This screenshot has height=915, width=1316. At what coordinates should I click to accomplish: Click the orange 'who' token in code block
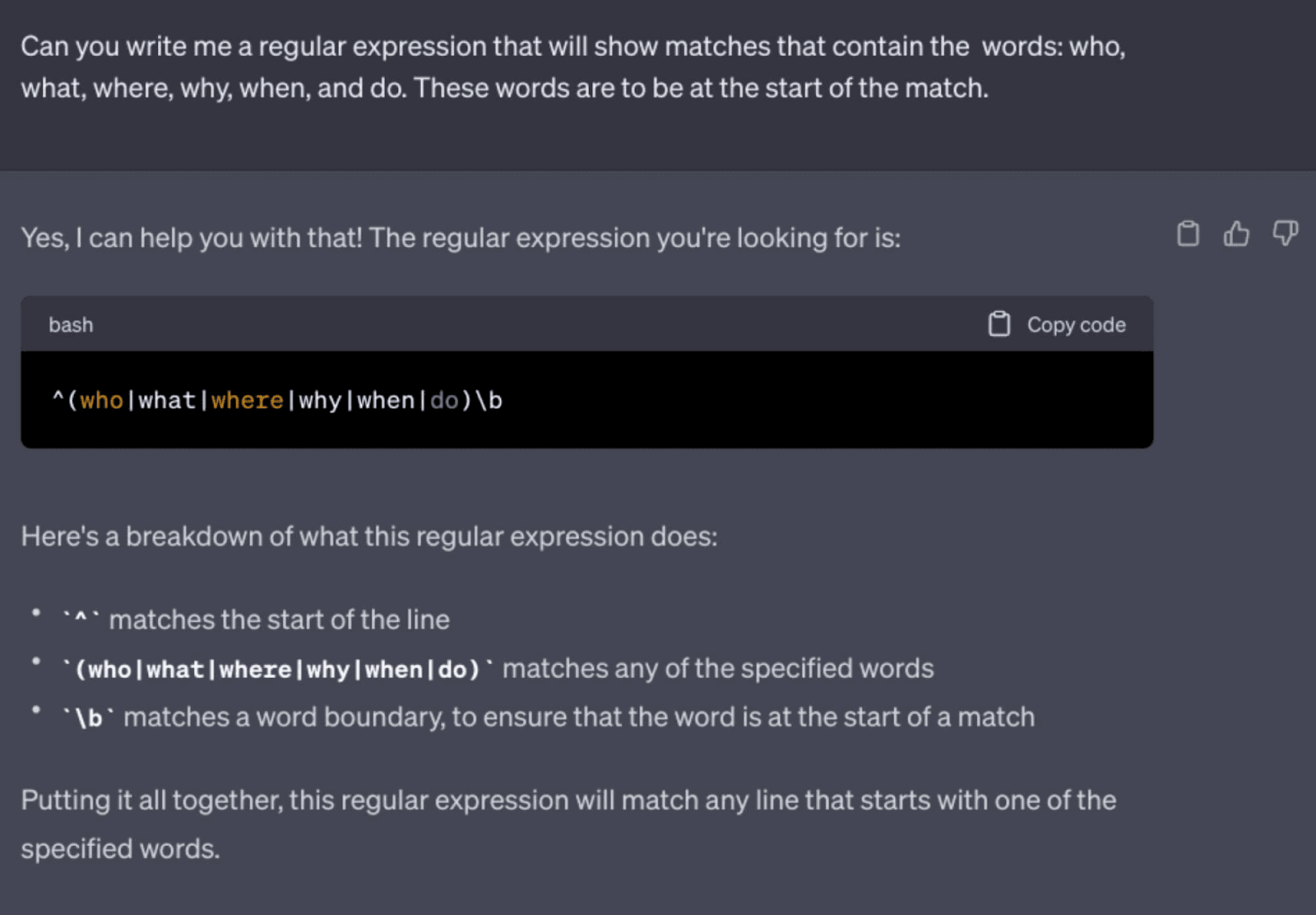click(101, 401)
